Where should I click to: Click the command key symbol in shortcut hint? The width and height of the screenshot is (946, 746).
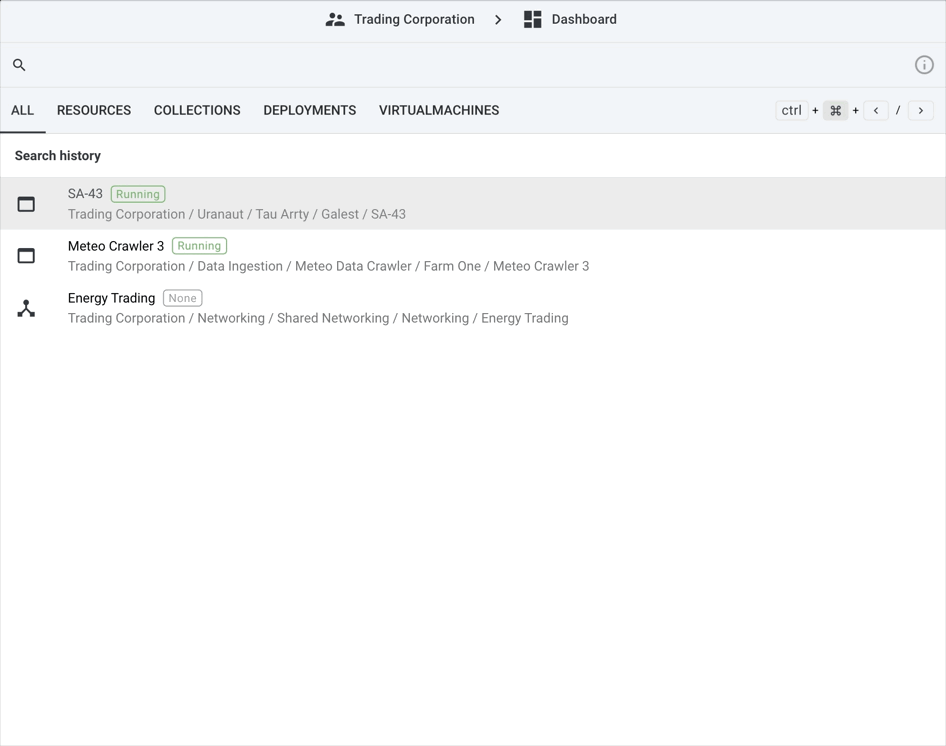pos(836,110)
